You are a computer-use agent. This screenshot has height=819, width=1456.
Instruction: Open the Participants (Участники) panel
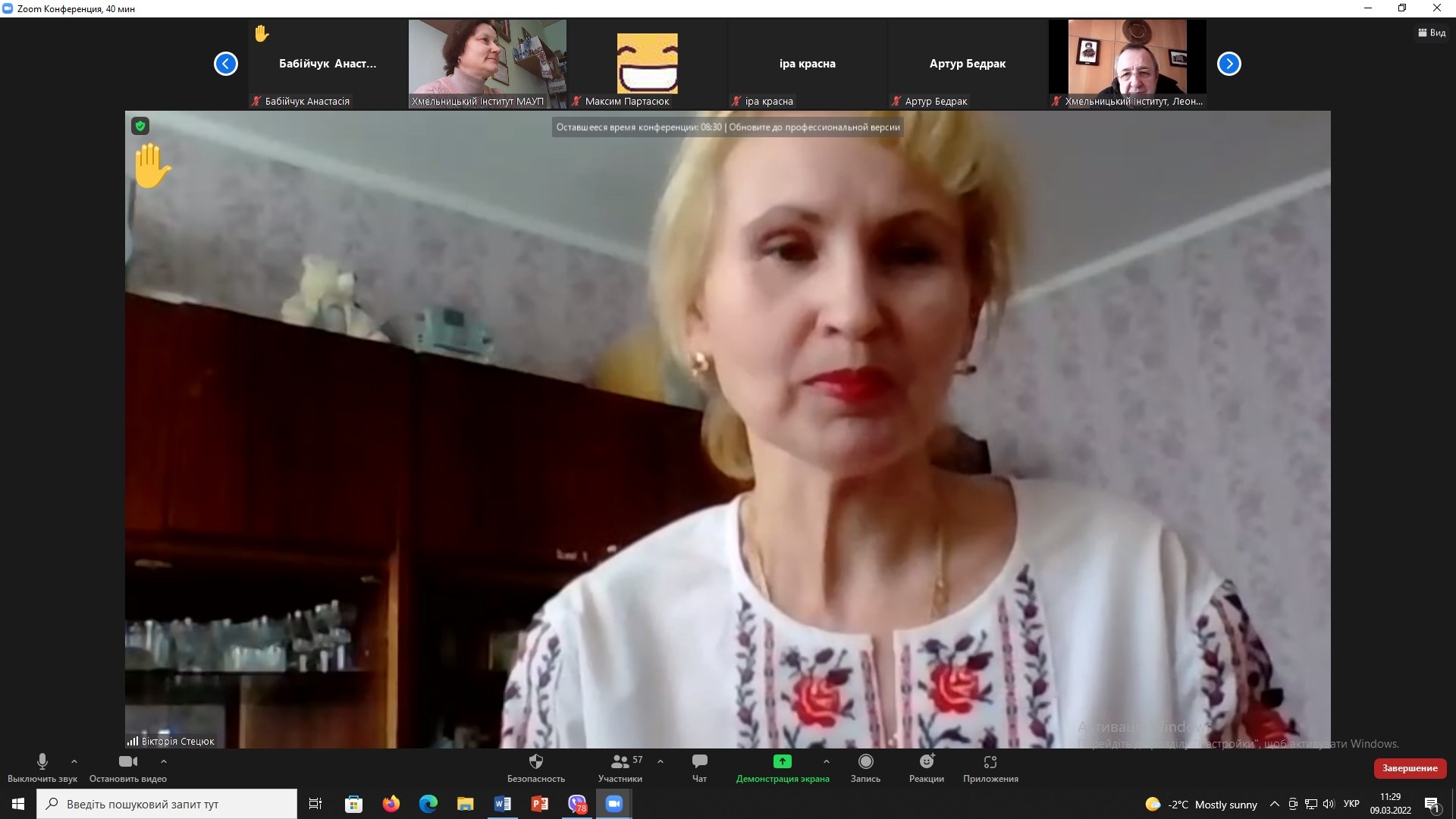click(x=620, y=762)
